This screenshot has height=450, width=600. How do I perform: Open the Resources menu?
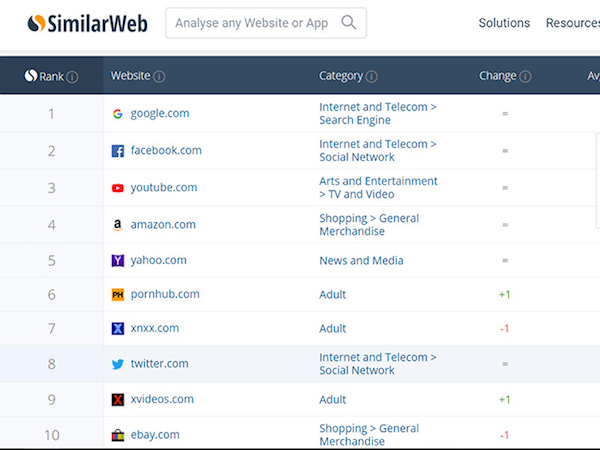pyautogui.click(x=572, y=23)
